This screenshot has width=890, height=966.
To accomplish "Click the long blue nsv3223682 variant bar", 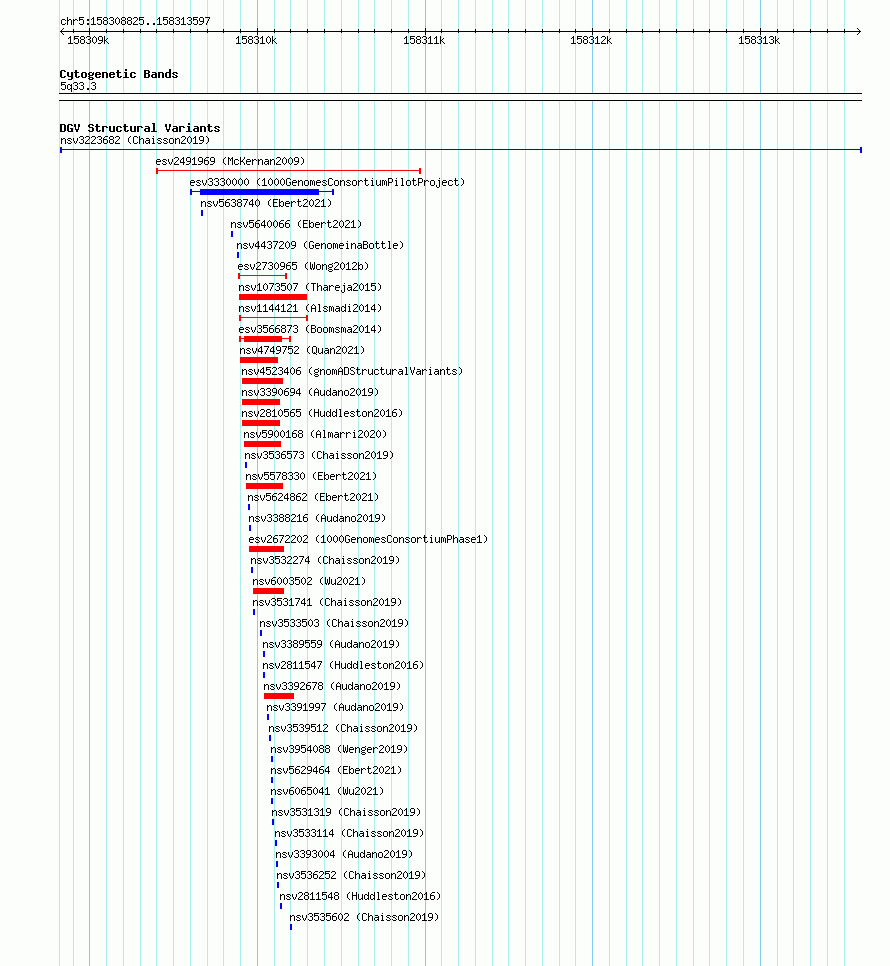I will tap(461, 150).
